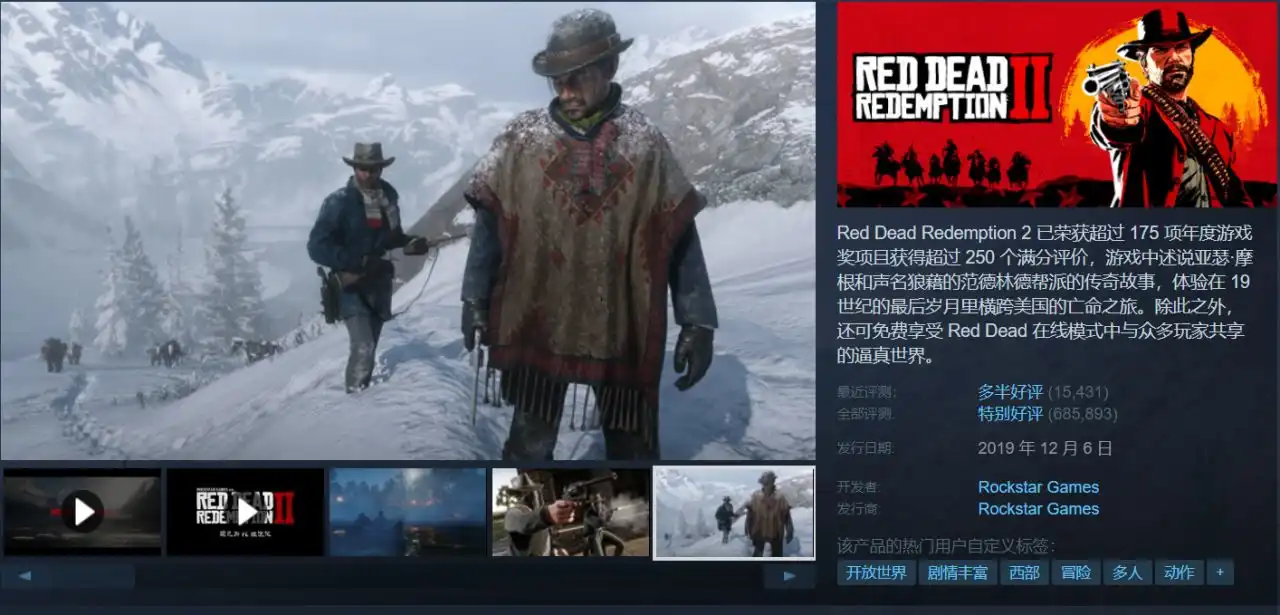Click the 该产品的热门用户自定义标签 heading

coord(946,545)
